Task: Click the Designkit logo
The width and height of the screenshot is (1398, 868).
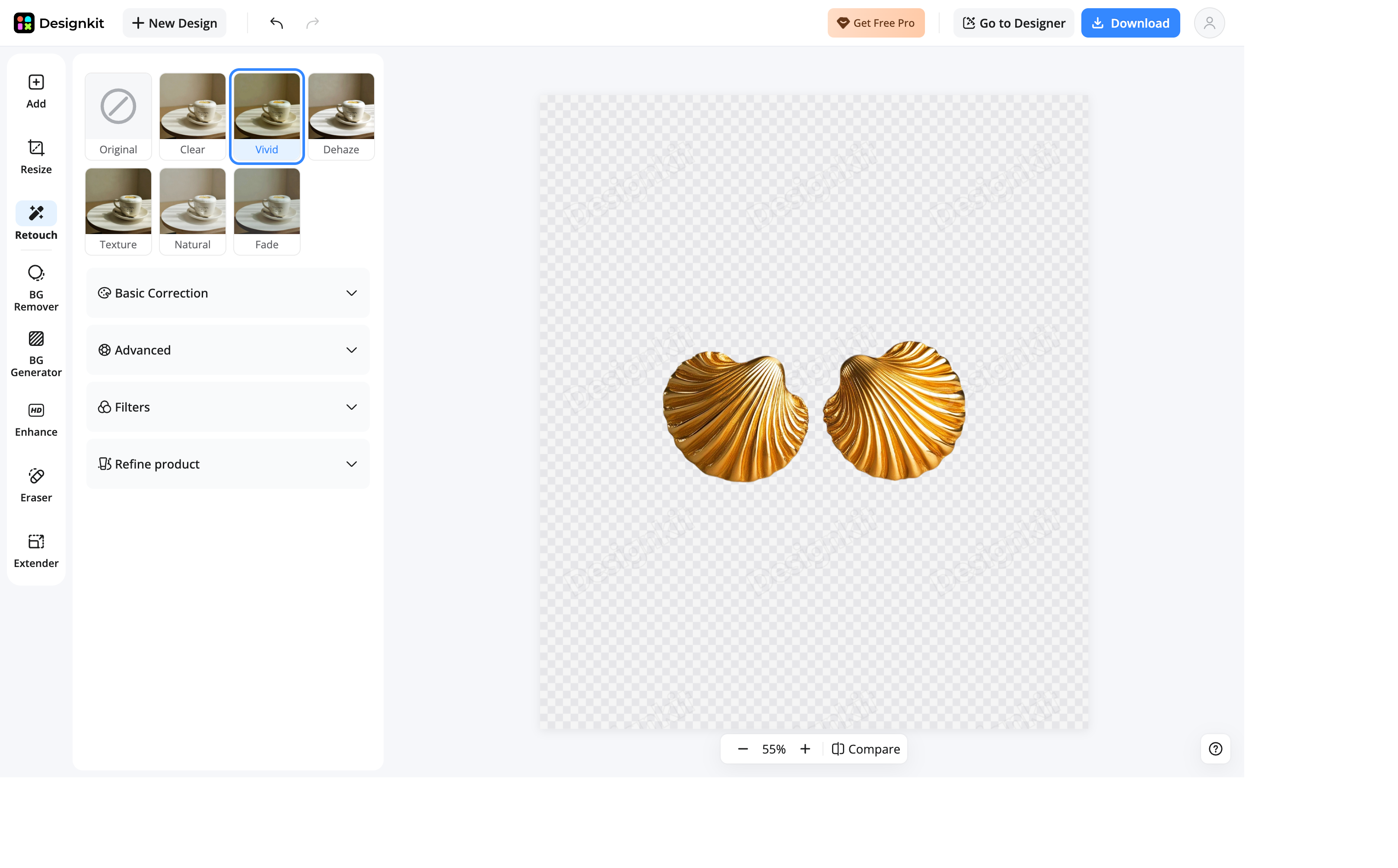Action: 59,23
